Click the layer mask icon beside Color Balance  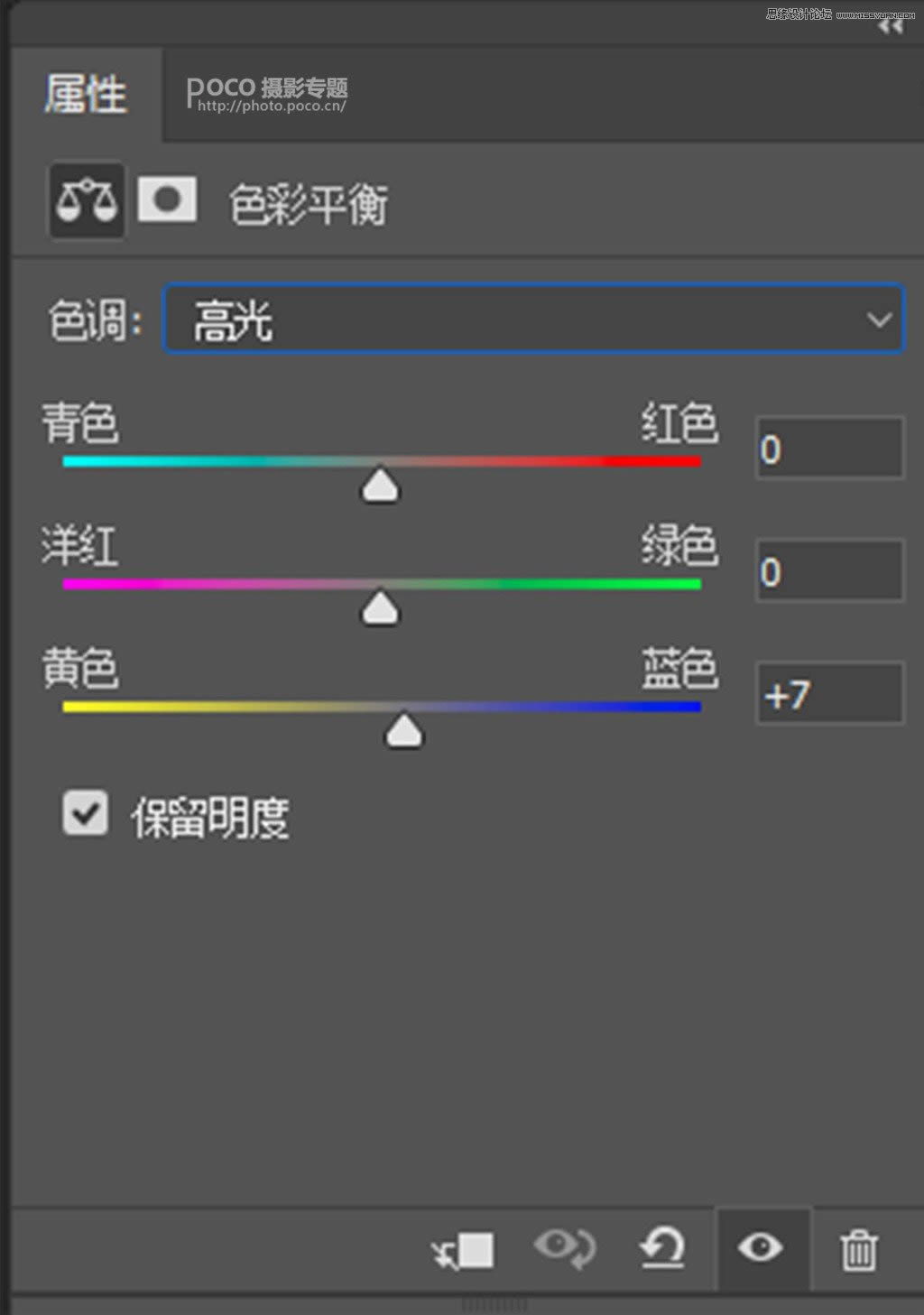tap(166, 200)
